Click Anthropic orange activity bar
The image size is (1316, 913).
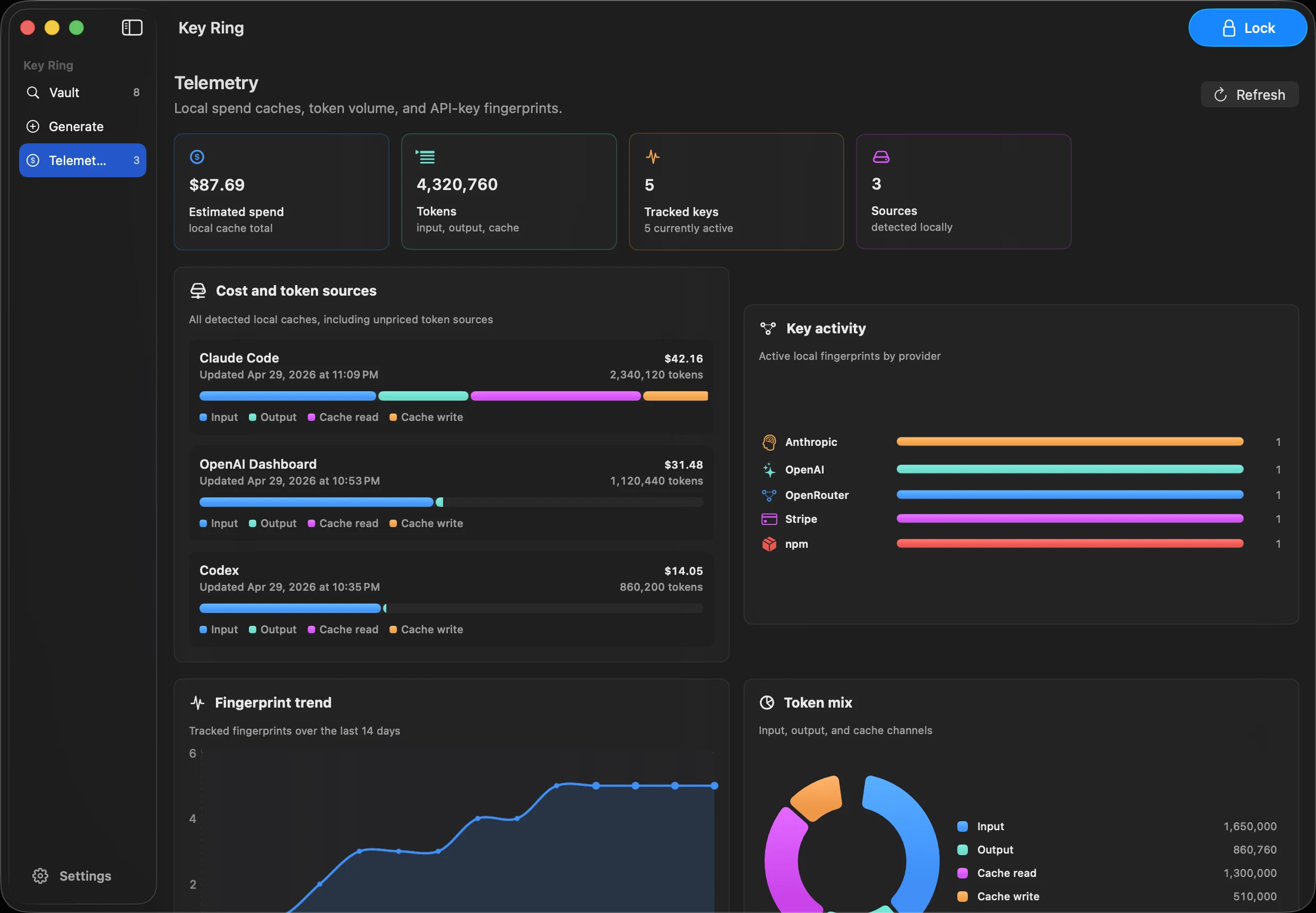point(1069,442)
